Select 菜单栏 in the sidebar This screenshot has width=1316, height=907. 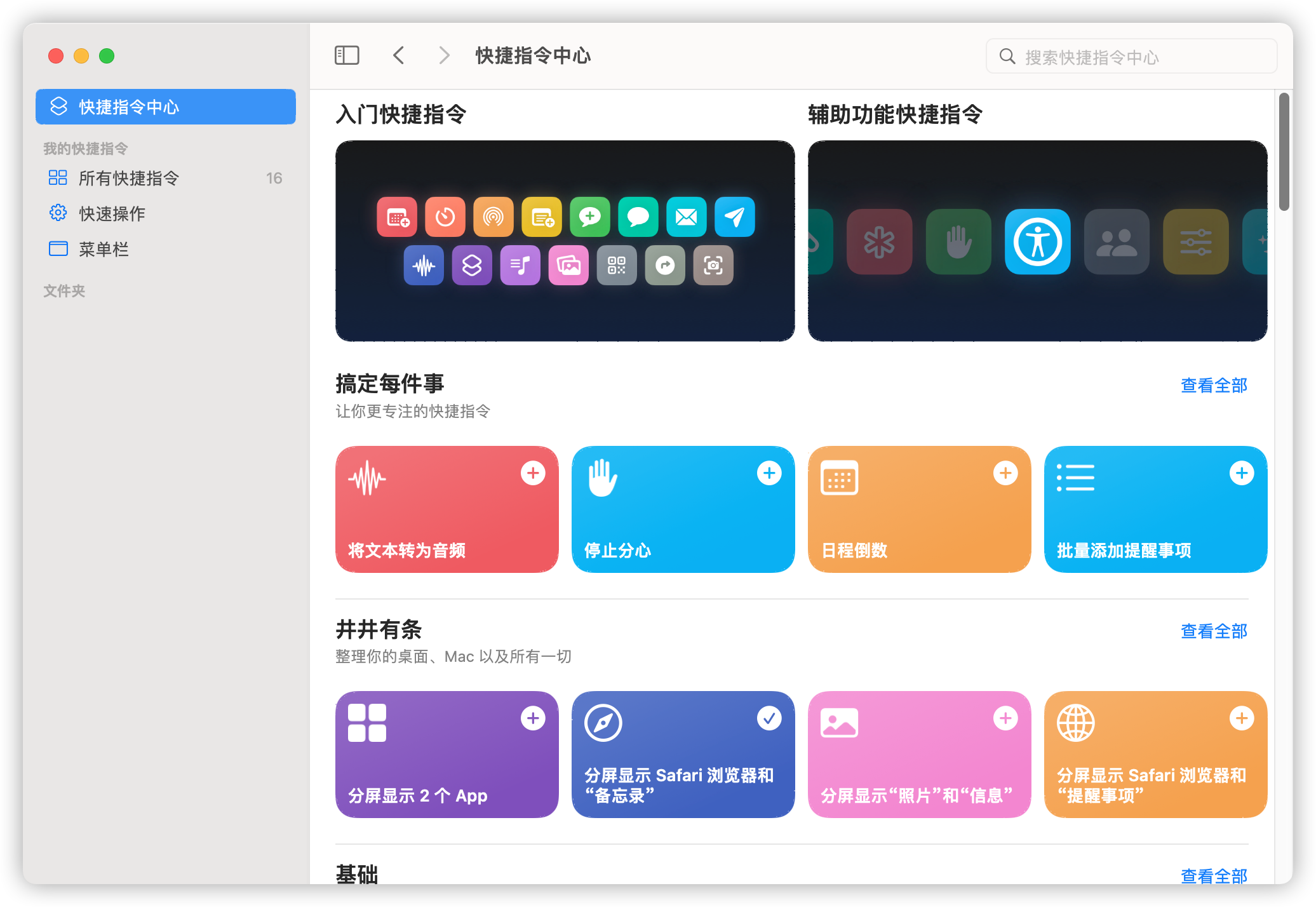(166, 249)
